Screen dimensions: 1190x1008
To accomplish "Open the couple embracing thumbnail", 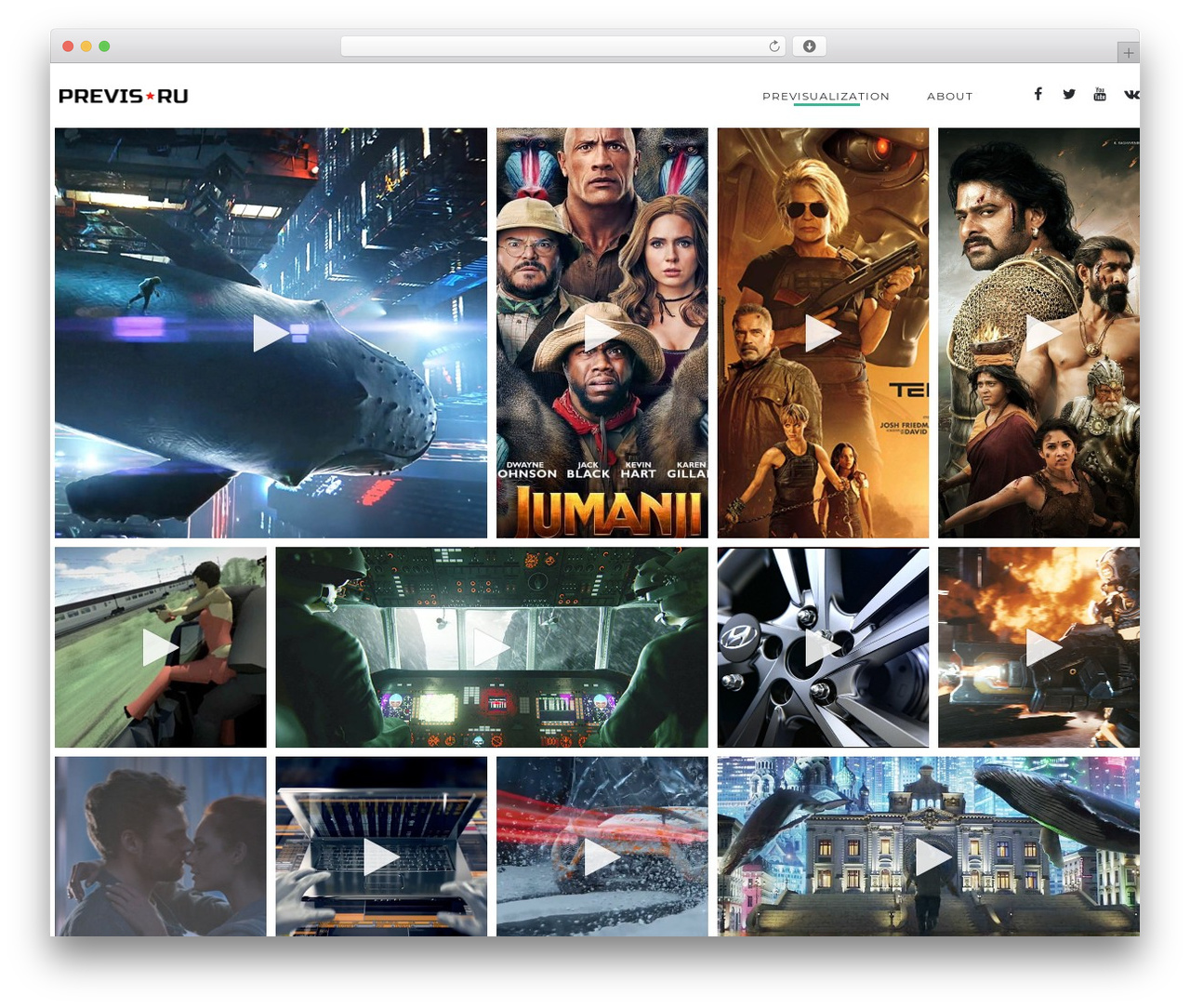I will click(x=160, y=846).
